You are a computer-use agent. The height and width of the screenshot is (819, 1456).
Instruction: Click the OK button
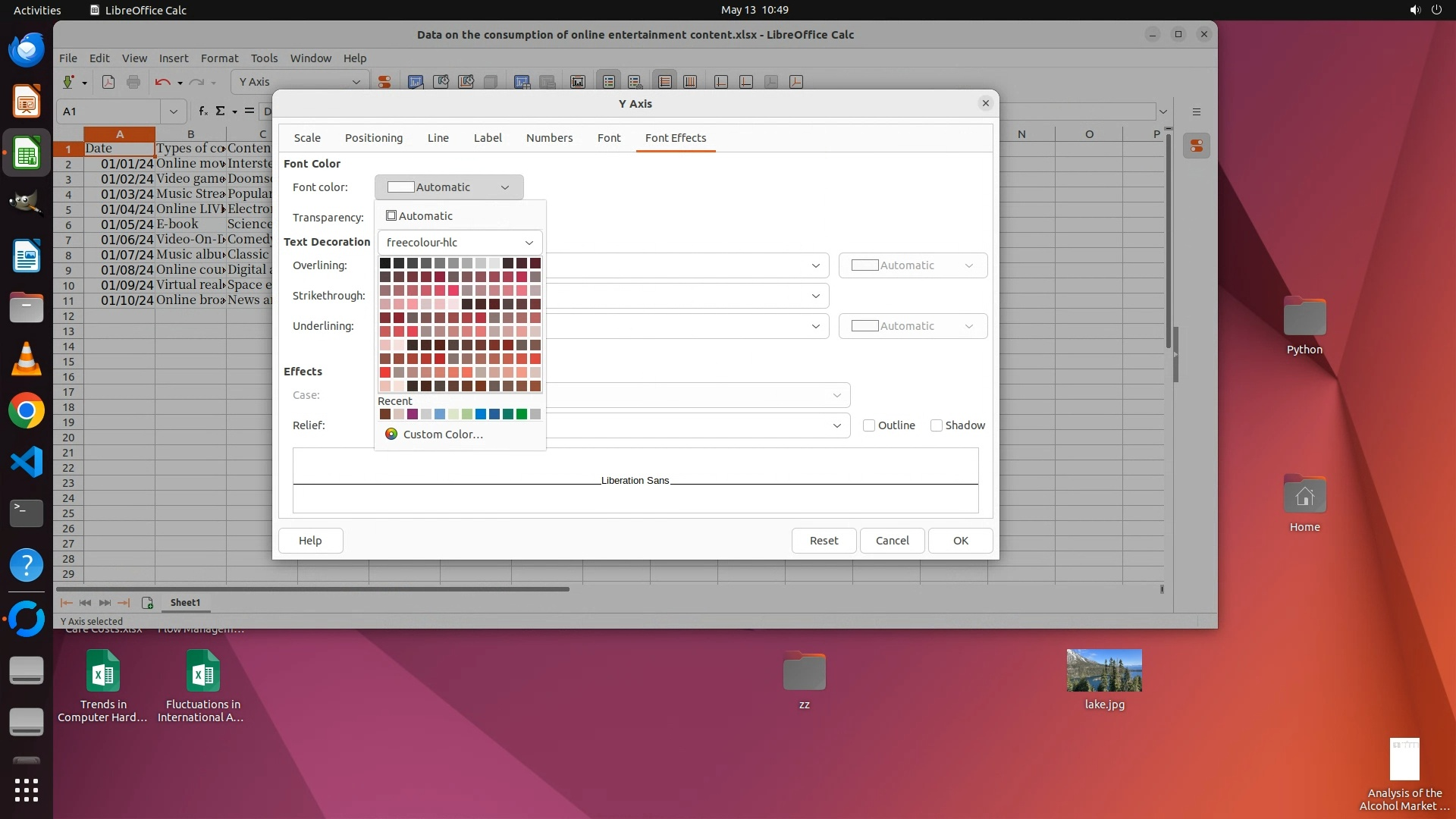point(960,541)
